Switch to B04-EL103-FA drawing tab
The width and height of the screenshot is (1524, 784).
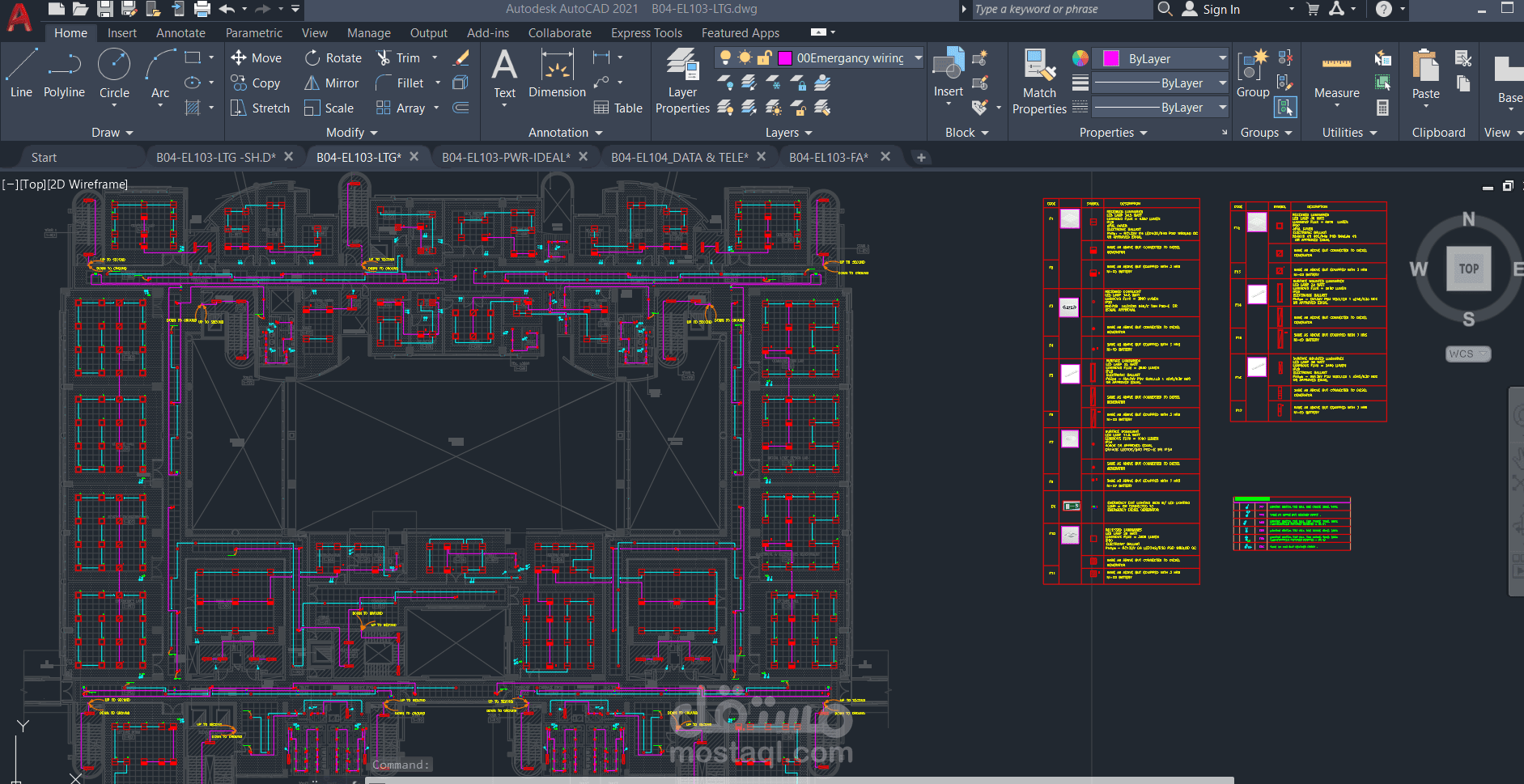pos(829,158)
